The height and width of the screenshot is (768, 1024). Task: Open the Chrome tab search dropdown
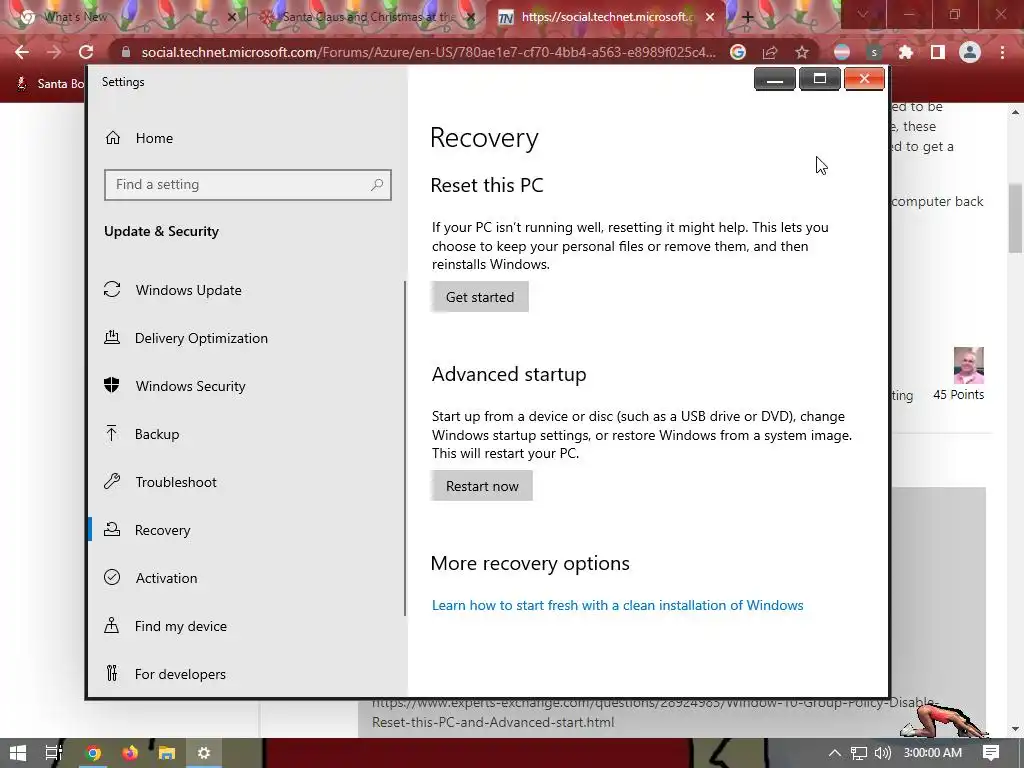862,14
